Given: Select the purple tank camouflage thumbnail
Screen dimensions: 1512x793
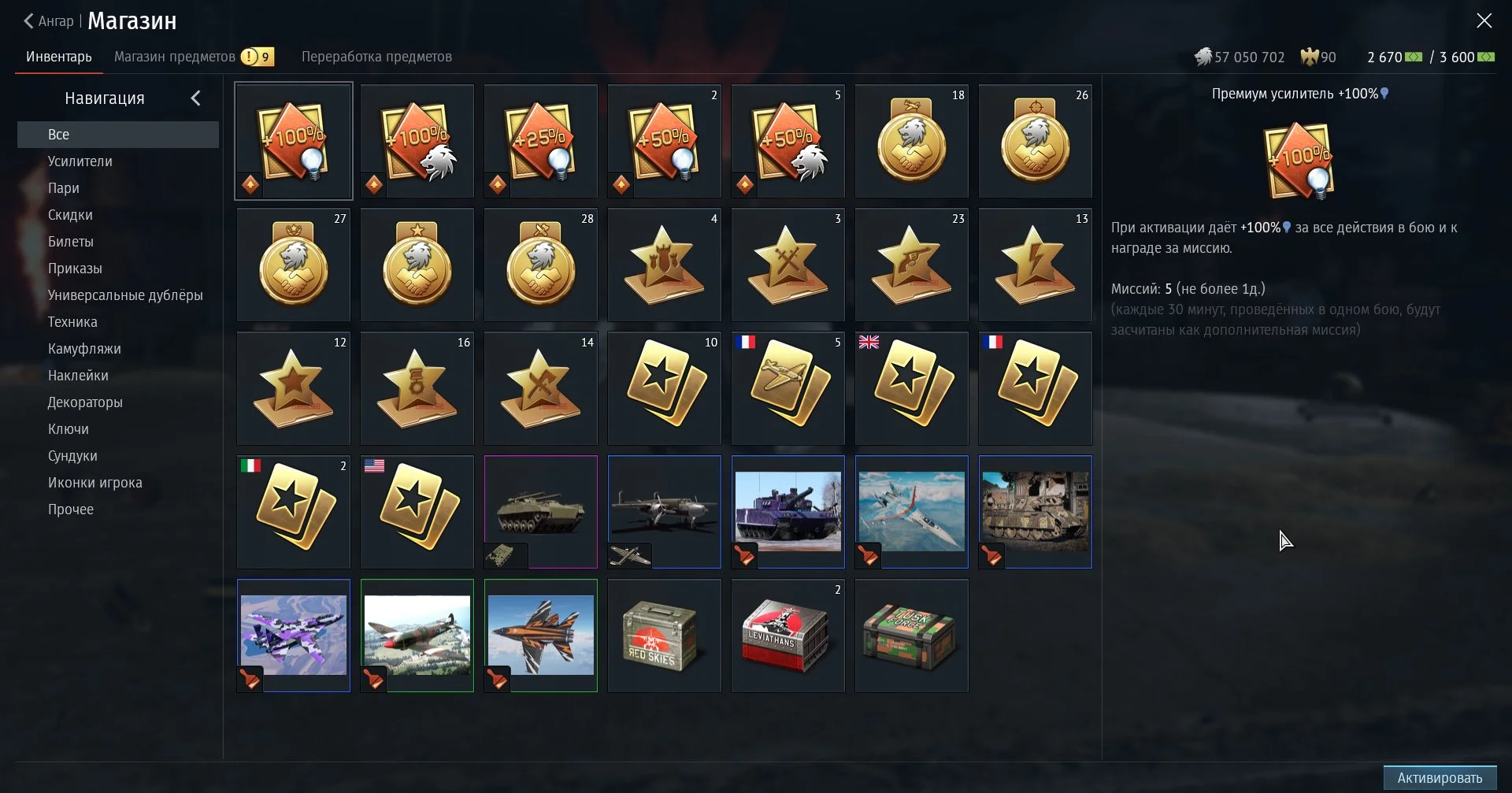Looking at the screenshot, I should (787, 512).
